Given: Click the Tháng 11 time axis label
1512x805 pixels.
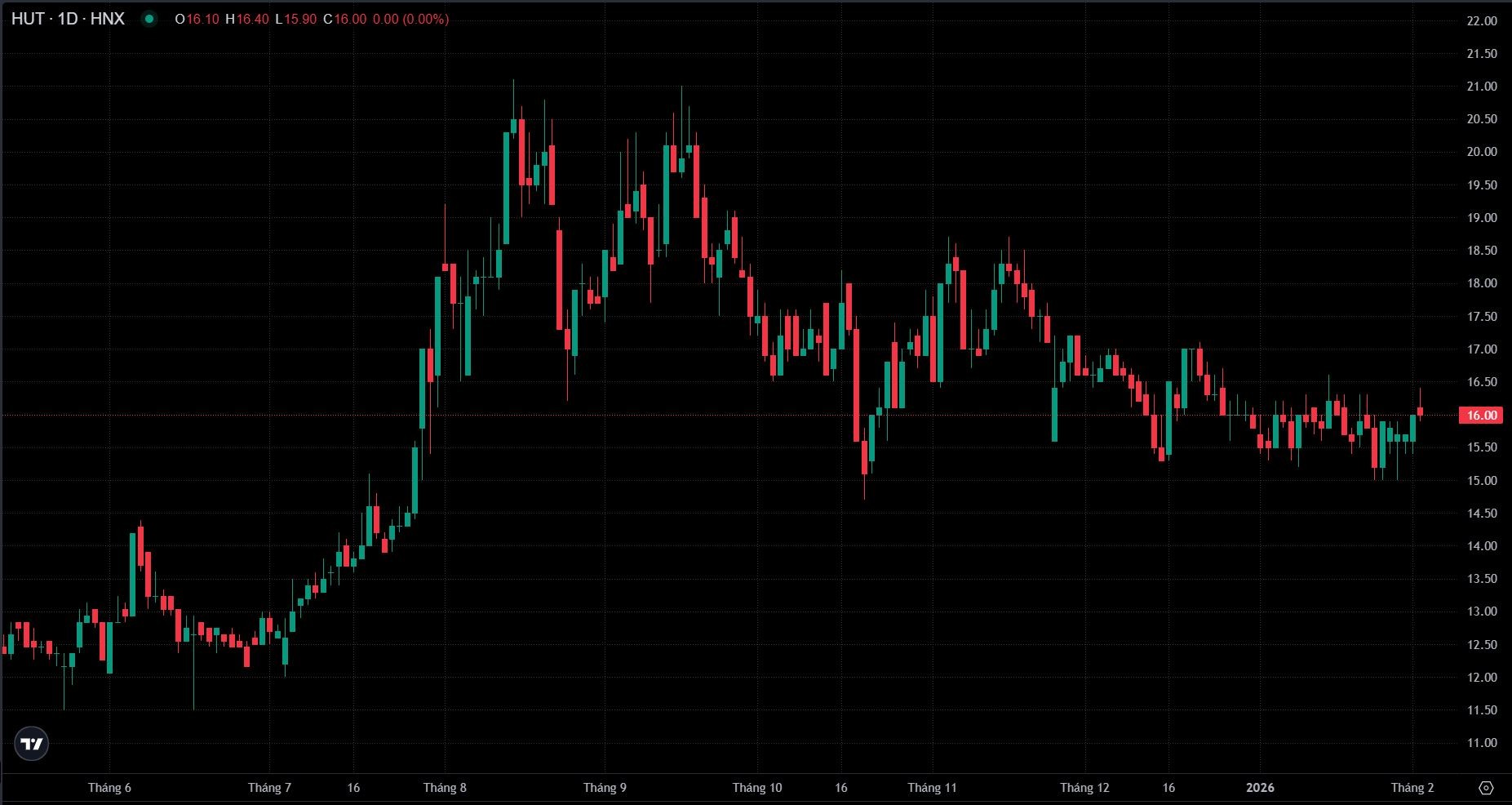Looking at the screenshot, I should (932, 788).
